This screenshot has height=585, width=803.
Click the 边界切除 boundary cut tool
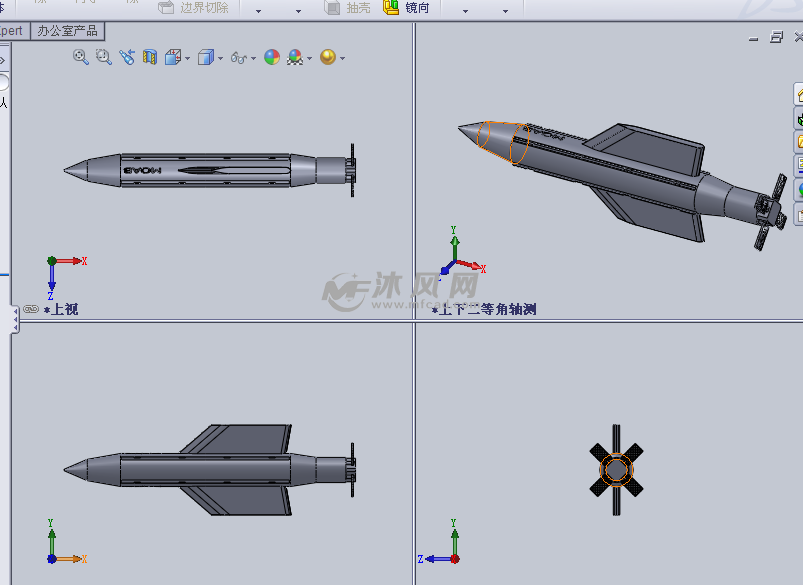pyautogui.click(x=194, y=8)
